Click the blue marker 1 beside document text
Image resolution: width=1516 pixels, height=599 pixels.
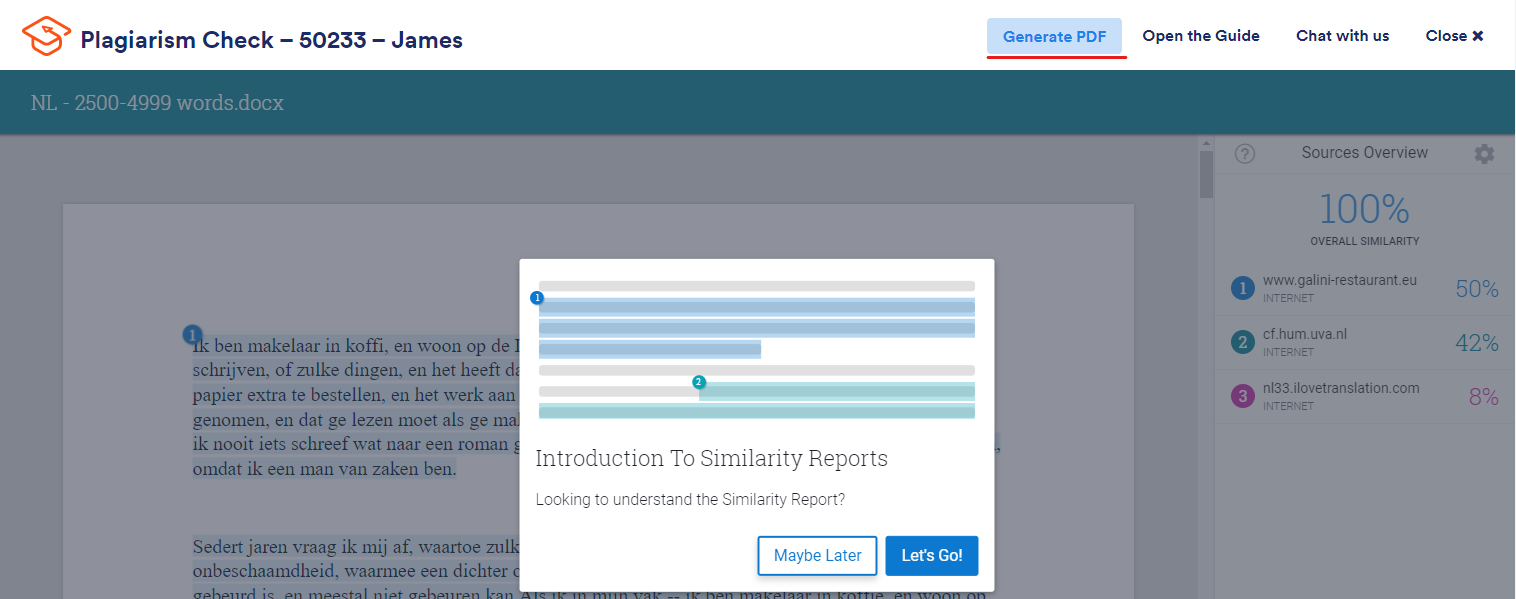coord(193,335)
